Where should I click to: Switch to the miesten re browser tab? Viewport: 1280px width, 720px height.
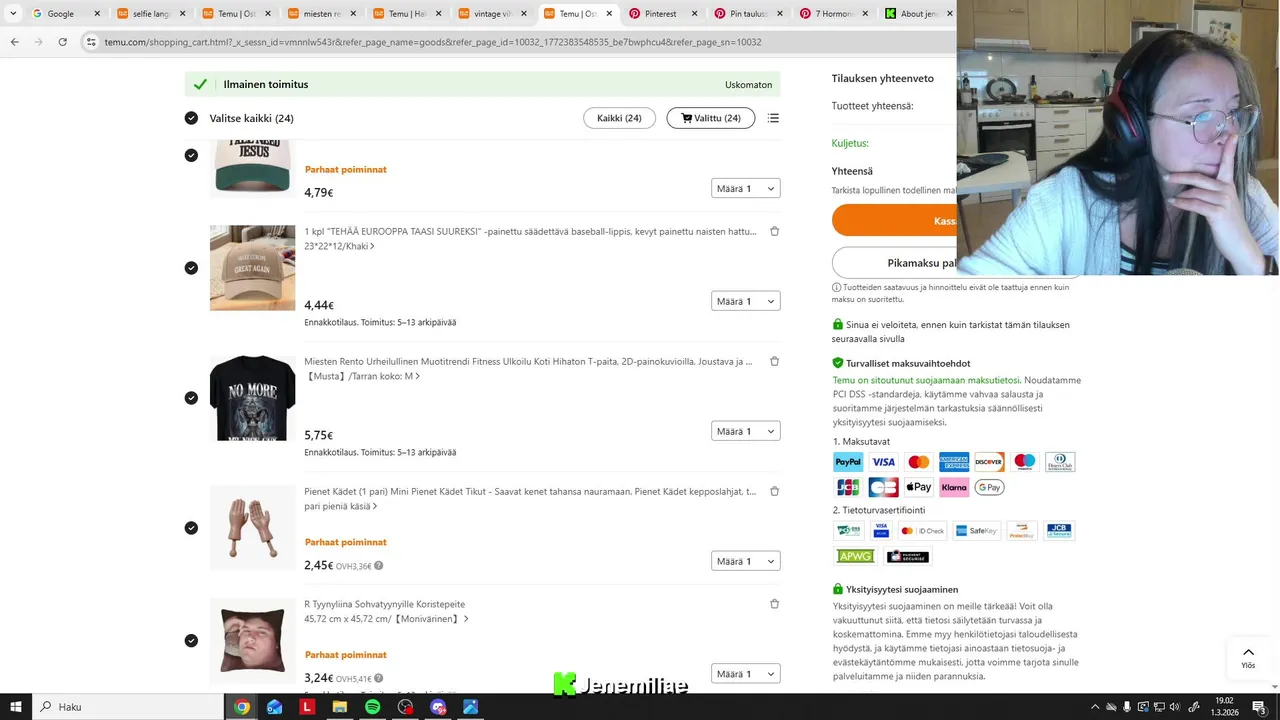tap(322, 14)
